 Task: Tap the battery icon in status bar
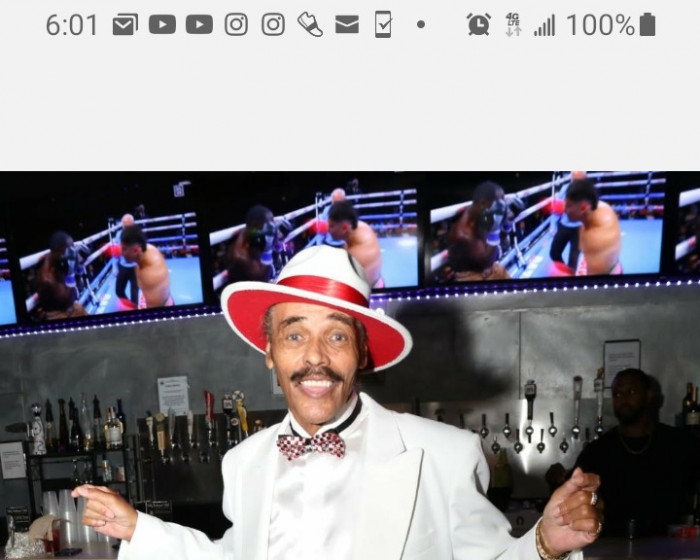(x=647, y=25)
